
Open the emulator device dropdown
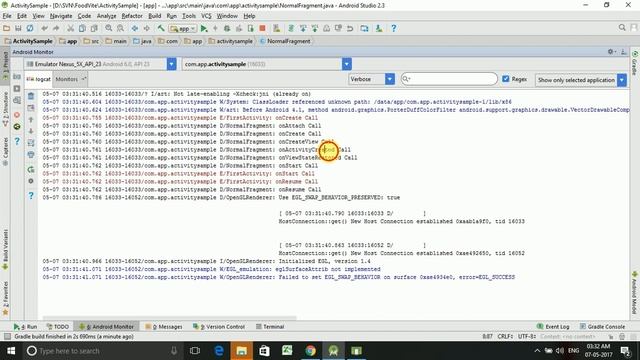point(171,64)
